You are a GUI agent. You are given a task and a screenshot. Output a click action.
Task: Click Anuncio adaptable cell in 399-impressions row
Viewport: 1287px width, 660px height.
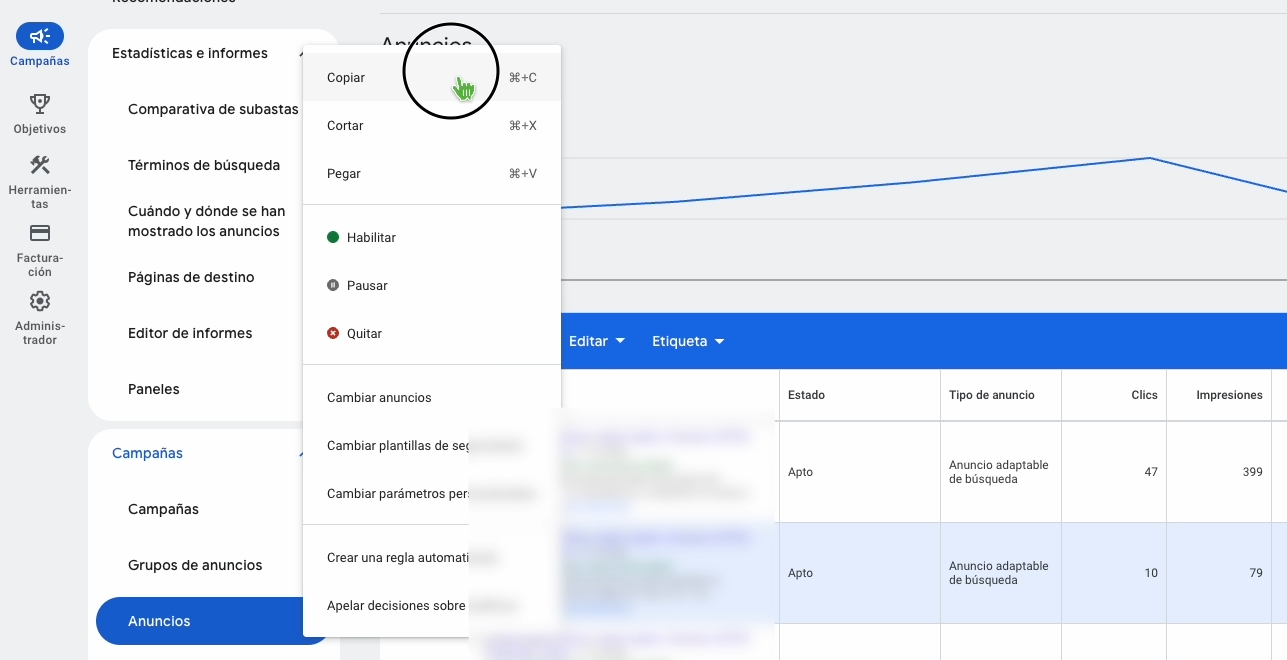pyautogui.click(x=999, y=472)
